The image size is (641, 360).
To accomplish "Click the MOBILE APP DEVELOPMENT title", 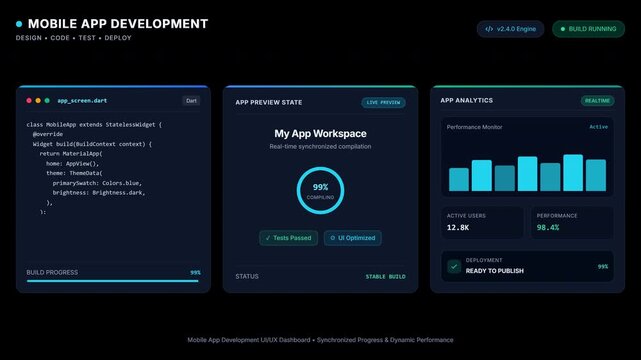I will pyautogui.click(x=118, y=24).
